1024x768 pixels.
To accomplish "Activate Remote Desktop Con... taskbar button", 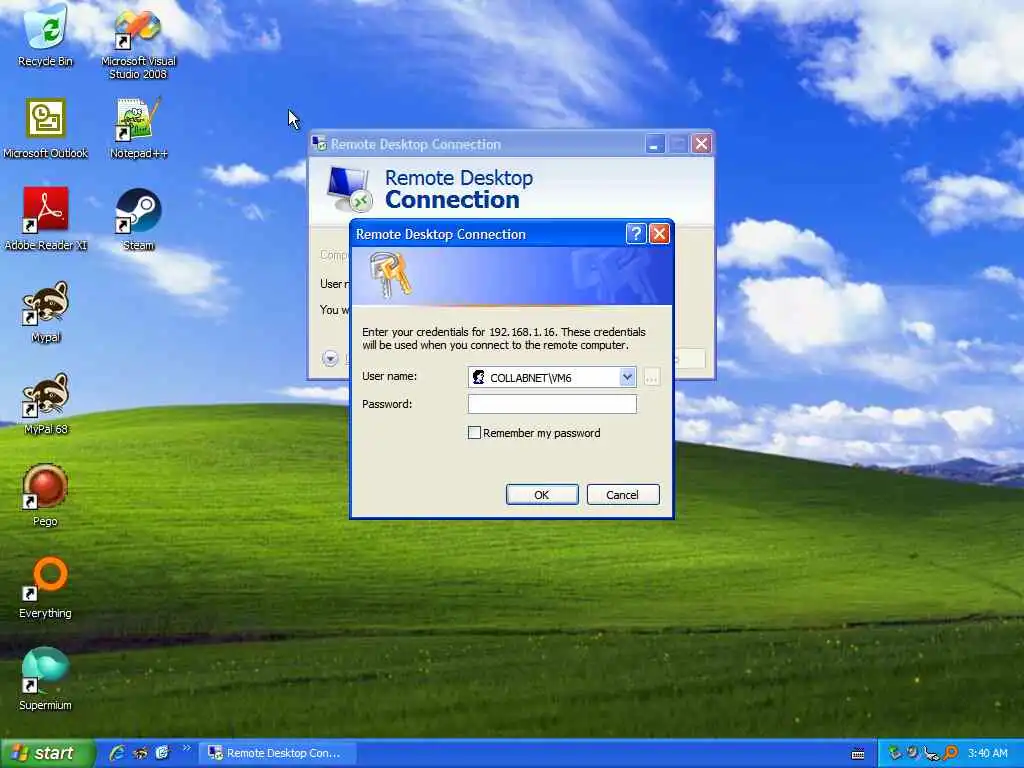I will tap(278, 753).
